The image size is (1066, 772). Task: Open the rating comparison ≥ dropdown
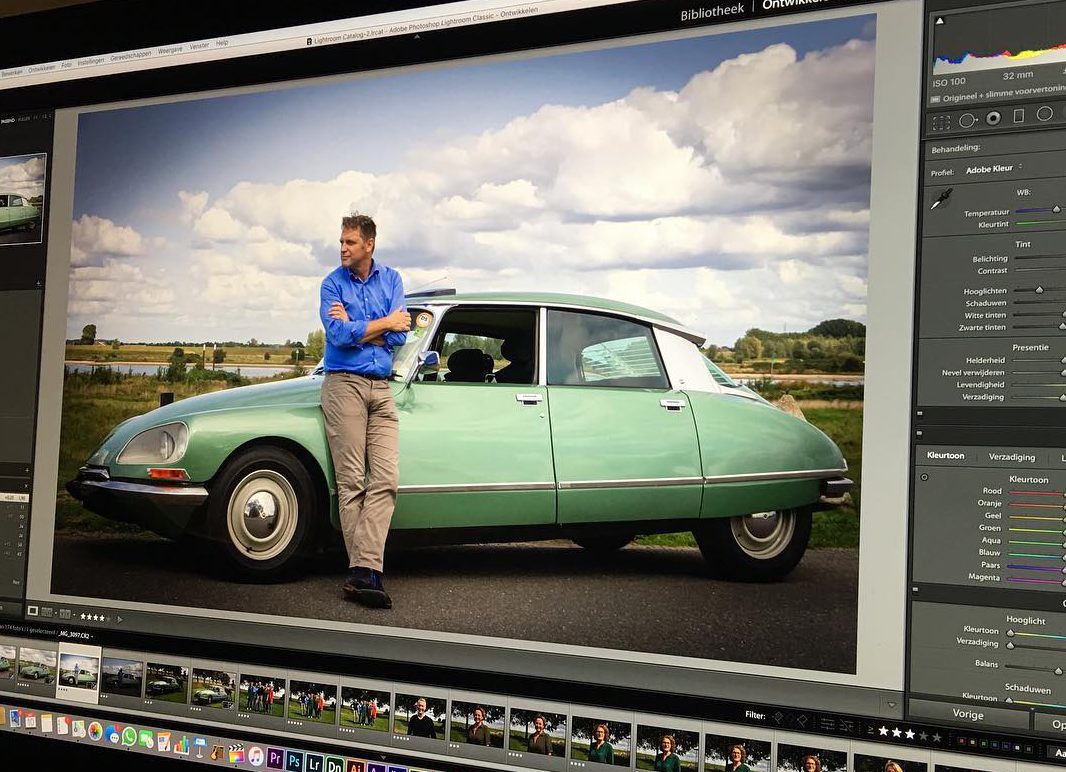click(x=871, y=729)
